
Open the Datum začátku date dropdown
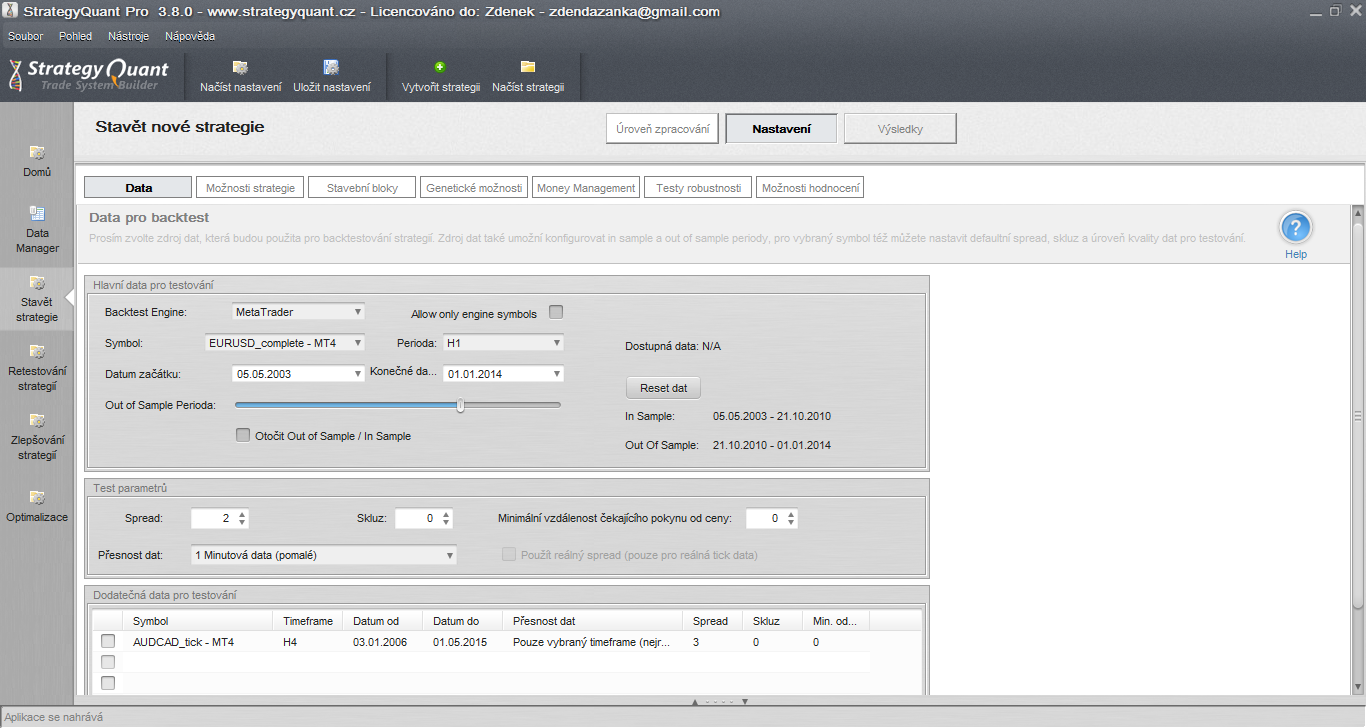[298, 374]
